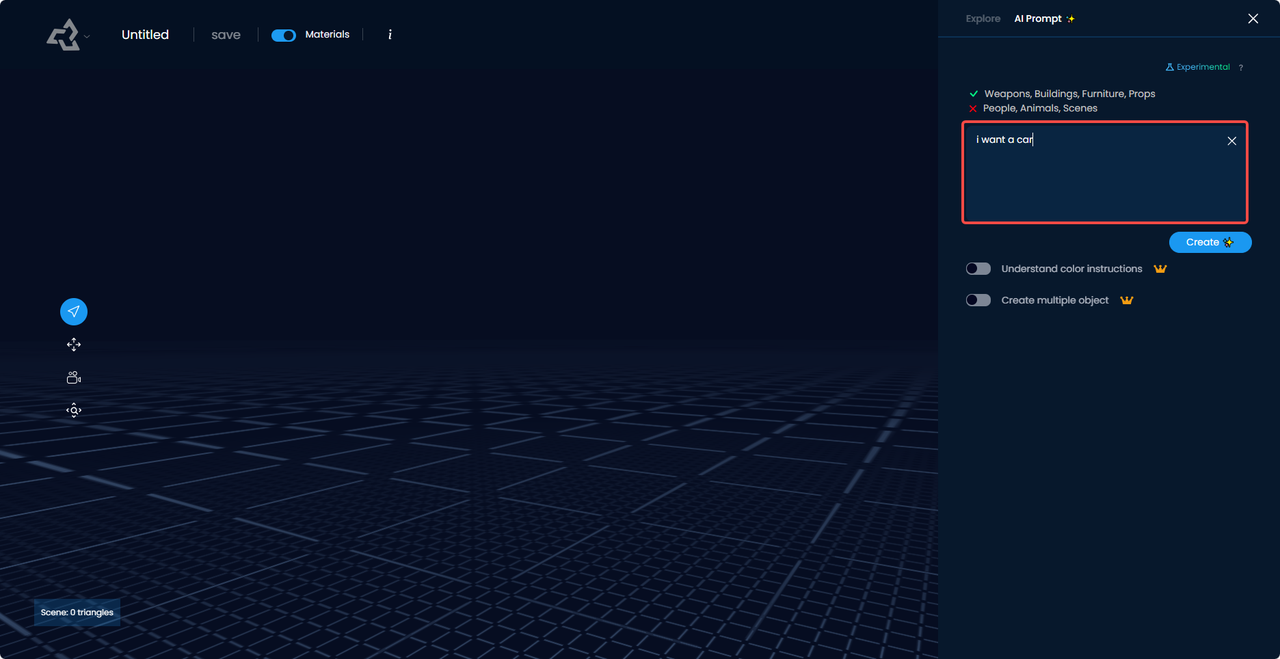Click the save button

(x=226, y=35)
